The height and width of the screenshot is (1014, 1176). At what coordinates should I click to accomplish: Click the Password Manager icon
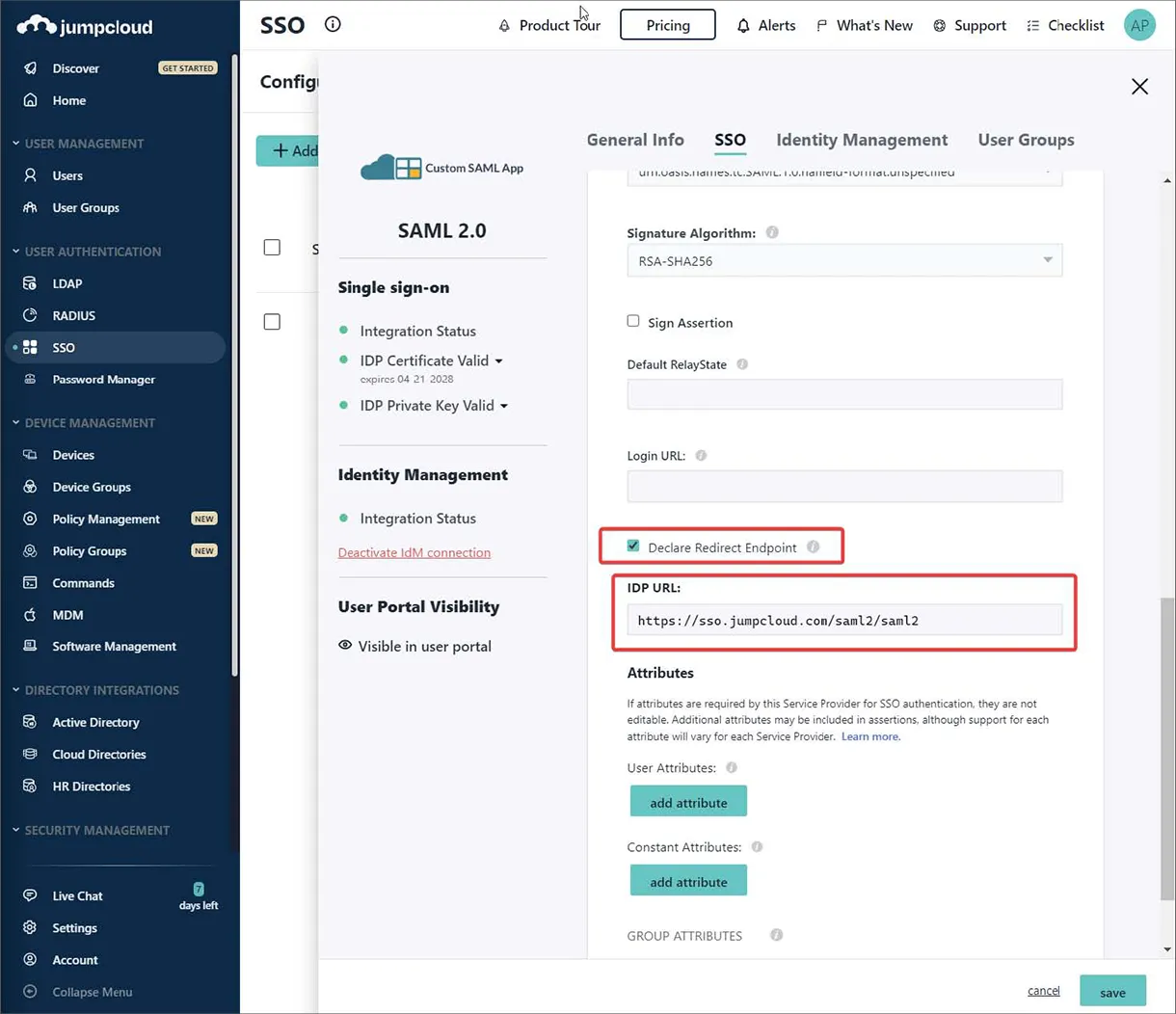pos(31,379)
